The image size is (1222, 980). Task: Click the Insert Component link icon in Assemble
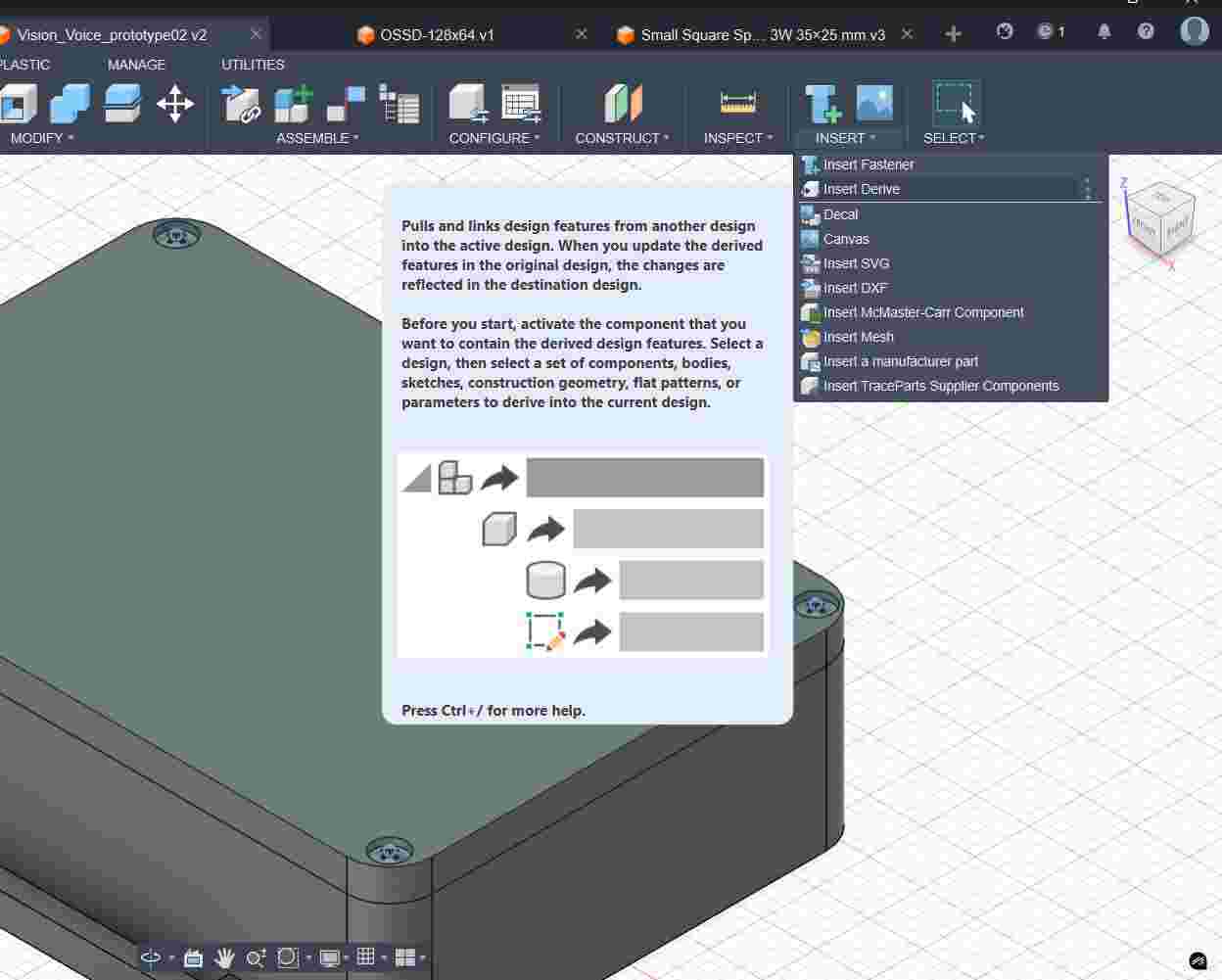pos(241,103)
